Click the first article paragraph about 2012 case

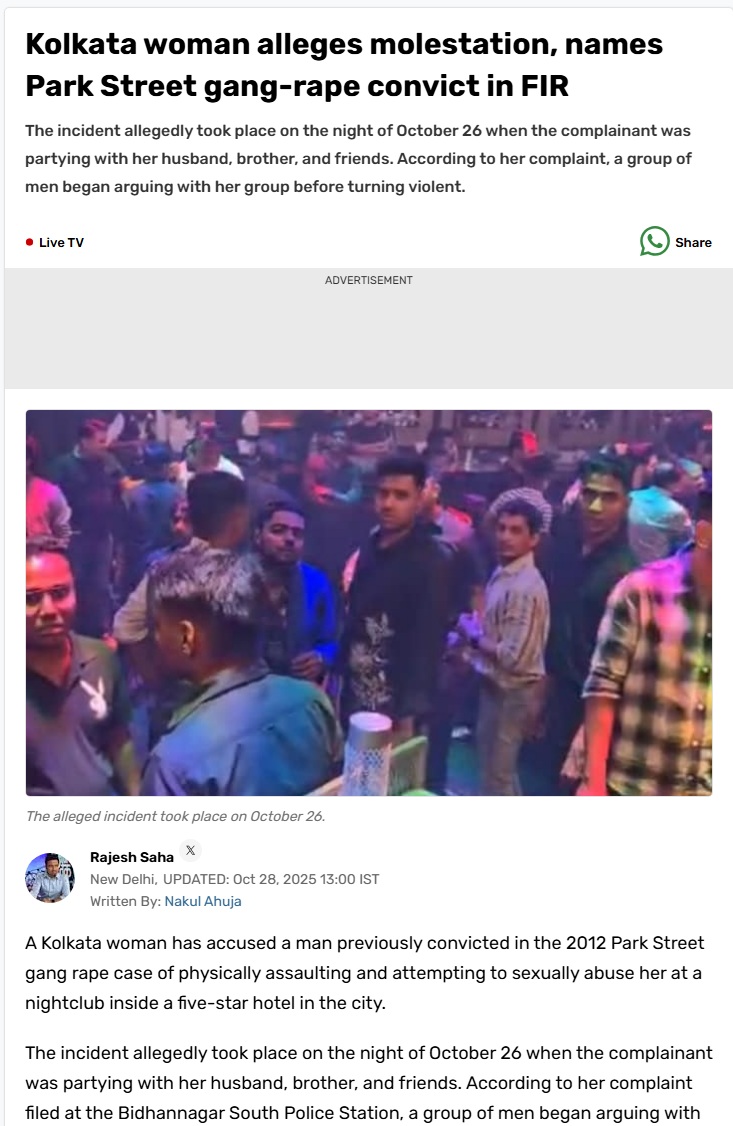365,973
